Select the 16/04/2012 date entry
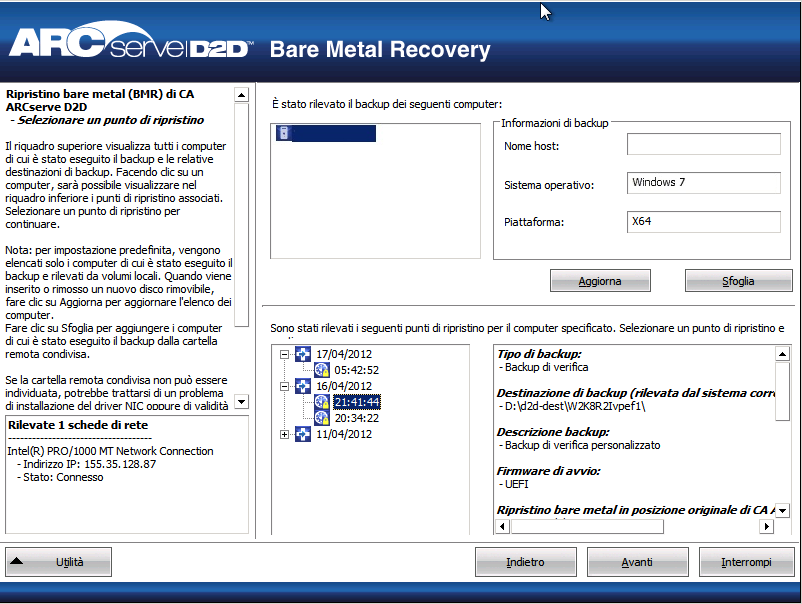This screenshot has height=604, width=802. click(344, 386)
